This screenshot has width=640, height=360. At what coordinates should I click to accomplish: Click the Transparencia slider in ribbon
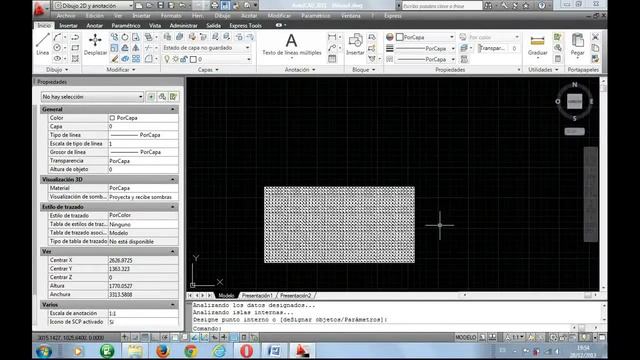coord(498,48)
